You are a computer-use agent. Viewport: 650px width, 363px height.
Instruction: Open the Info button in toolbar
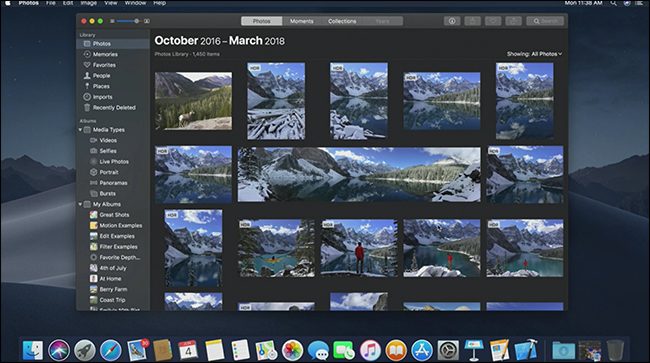tap(452, 21)
